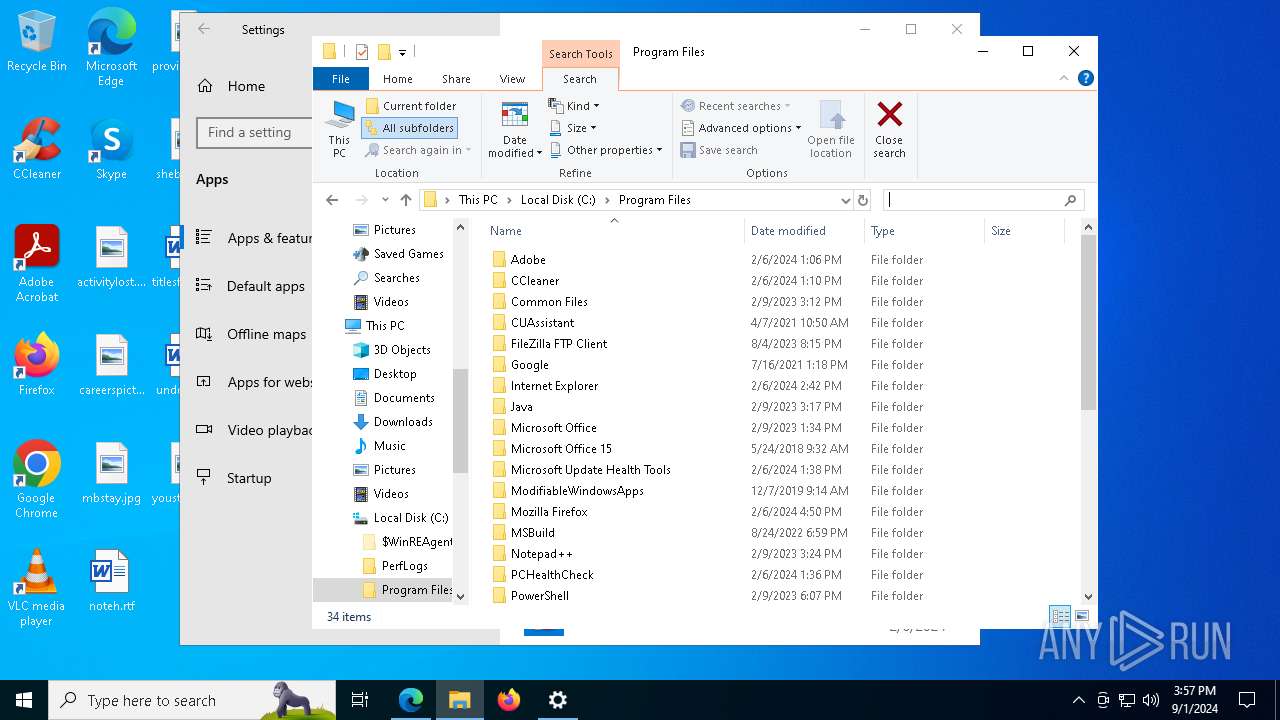The image size is (1280, 720).
Task: Open Recent searches dropdown
Action: point(735,106)
